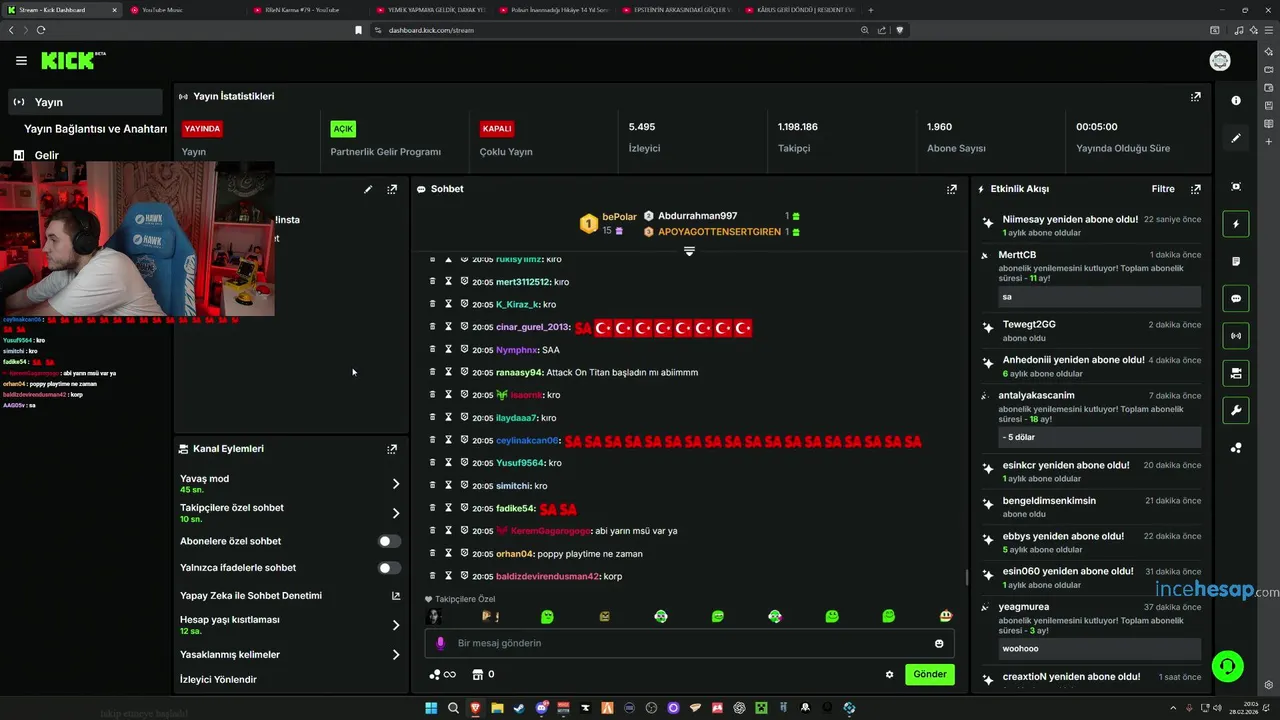Timeout user Nymphnx with the hourglass icon
Screen dimensions: 1280x720
tap(449, 350)
